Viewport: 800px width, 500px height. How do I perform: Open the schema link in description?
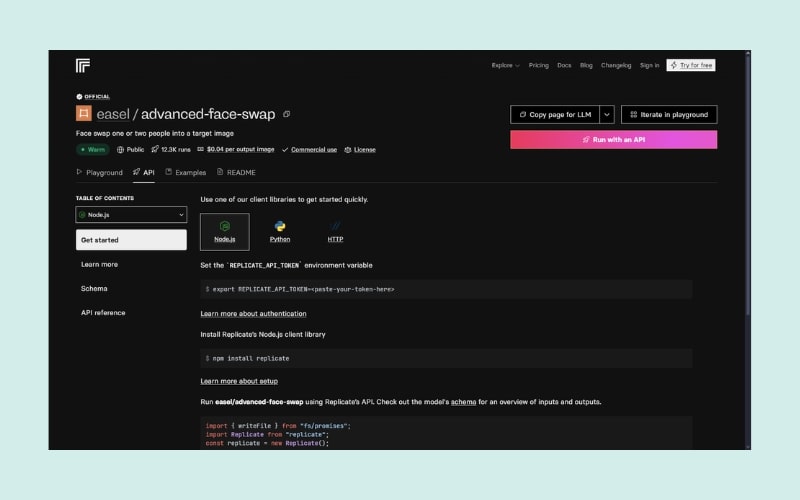[463, 402]
